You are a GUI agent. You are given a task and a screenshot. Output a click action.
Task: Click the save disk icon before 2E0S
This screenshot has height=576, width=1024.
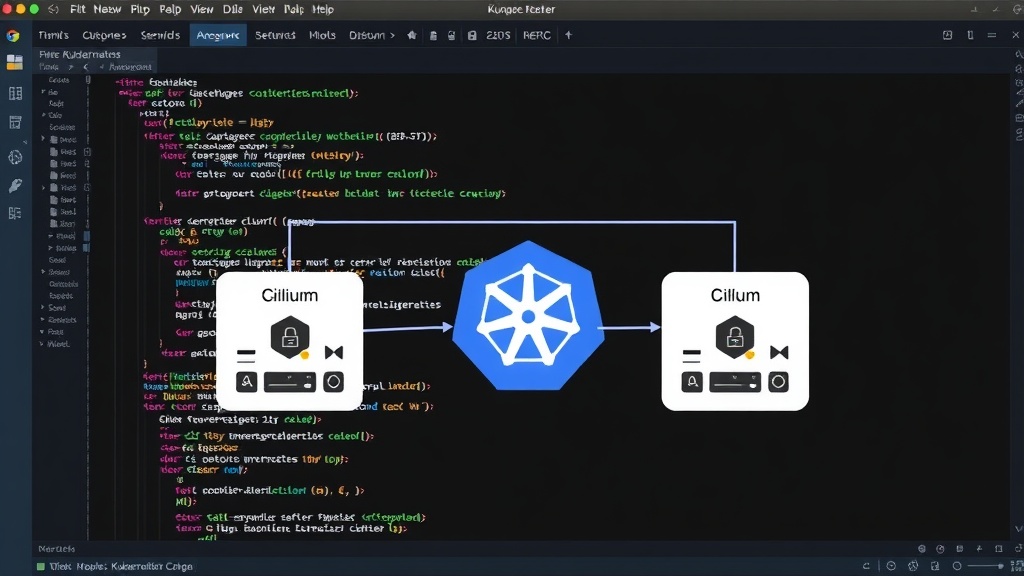pyautogui.click(x=472, y=35)
